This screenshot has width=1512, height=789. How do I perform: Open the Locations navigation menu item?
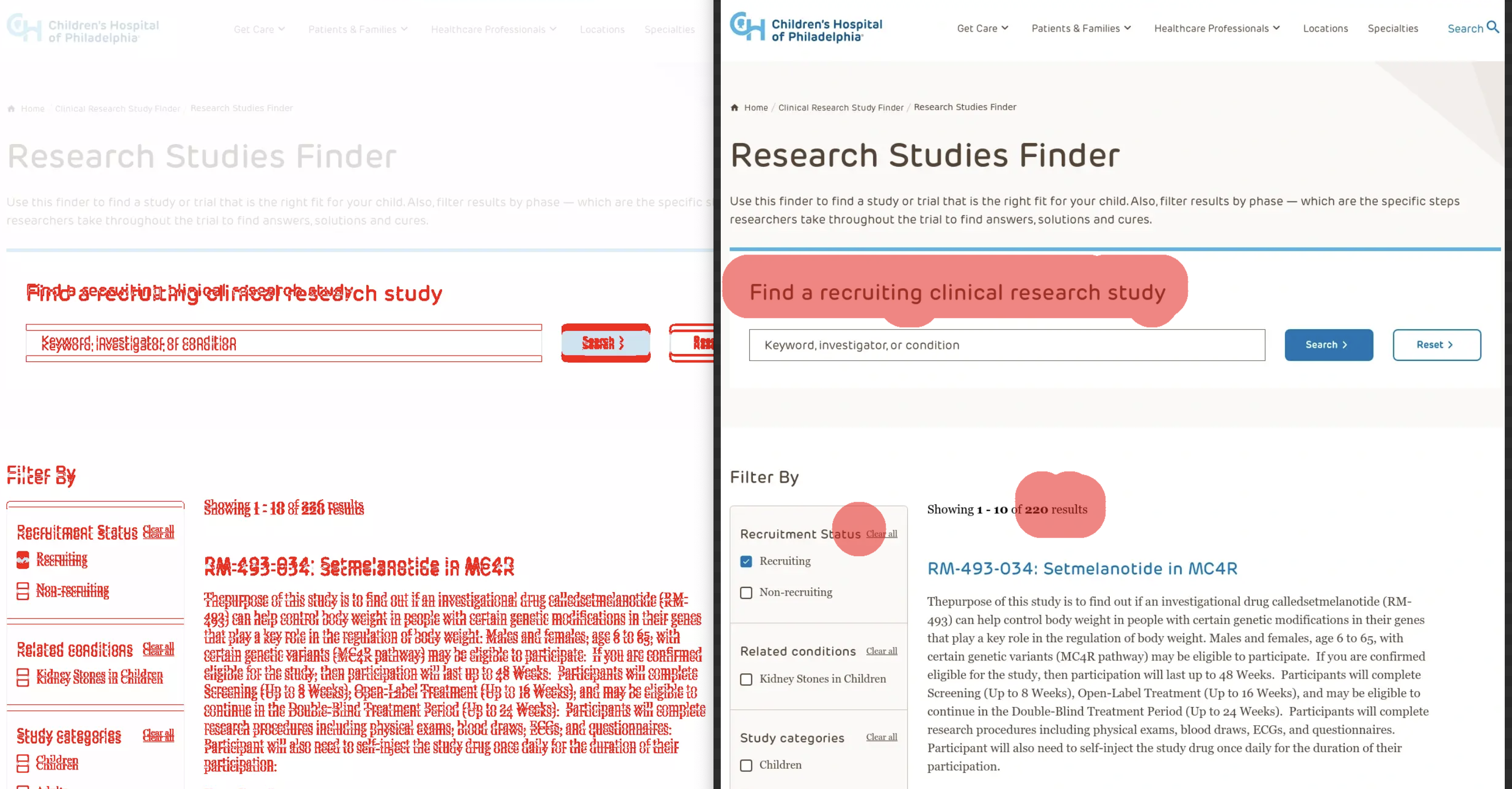tap(1324, 28)
